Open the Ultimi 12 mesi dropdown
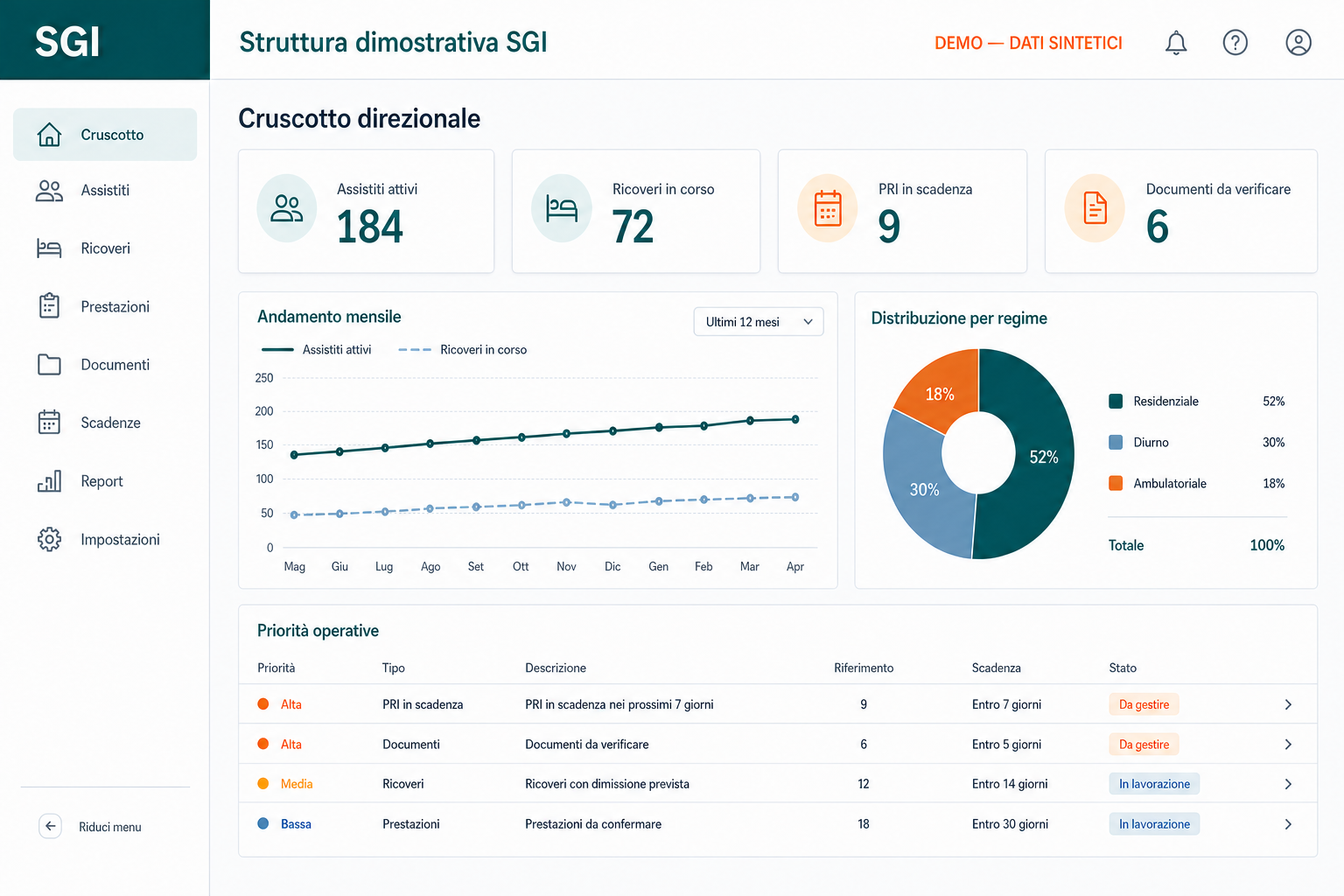The image size is (1344, 896). tap(759, 322)
